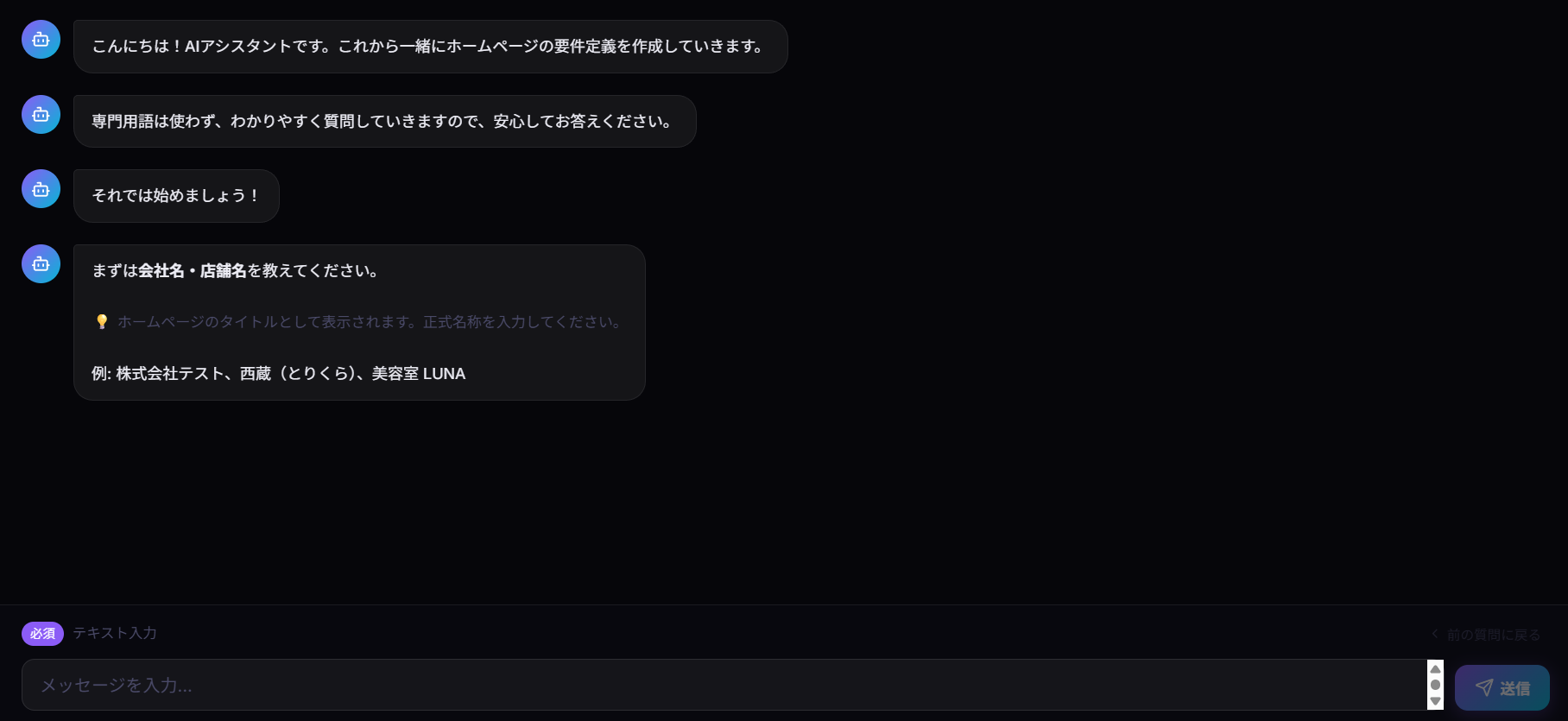Click the chevron icon before 前の質問に戻る

1434,633
